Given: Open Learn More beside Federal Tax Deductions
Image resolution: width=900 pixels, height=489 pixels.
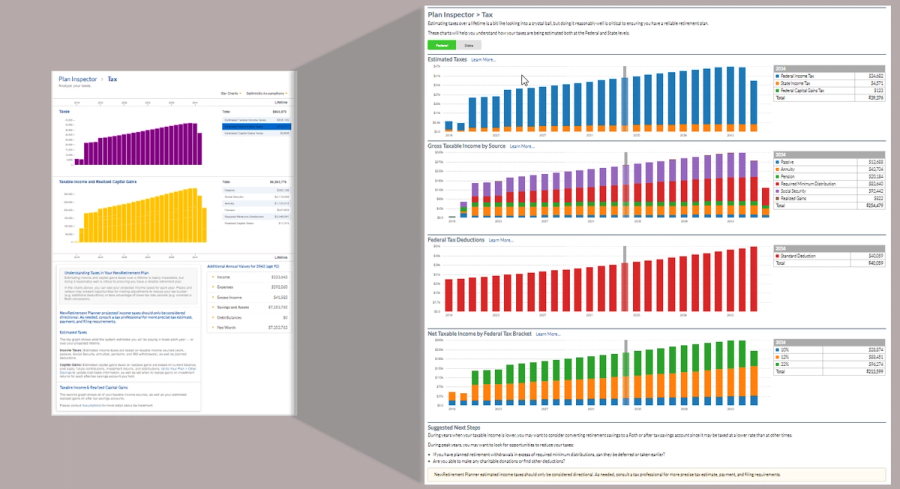Looking at the screenshot, I should [x=501, y=240].
